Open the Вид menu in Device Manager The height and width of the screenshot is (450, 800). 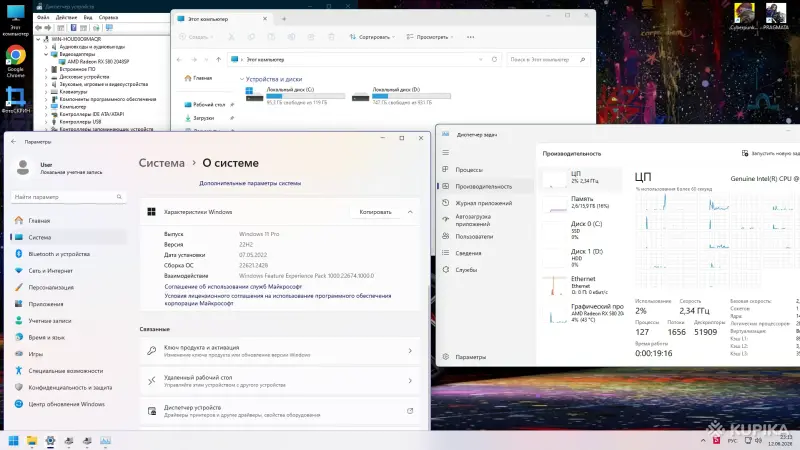[88, 17]
